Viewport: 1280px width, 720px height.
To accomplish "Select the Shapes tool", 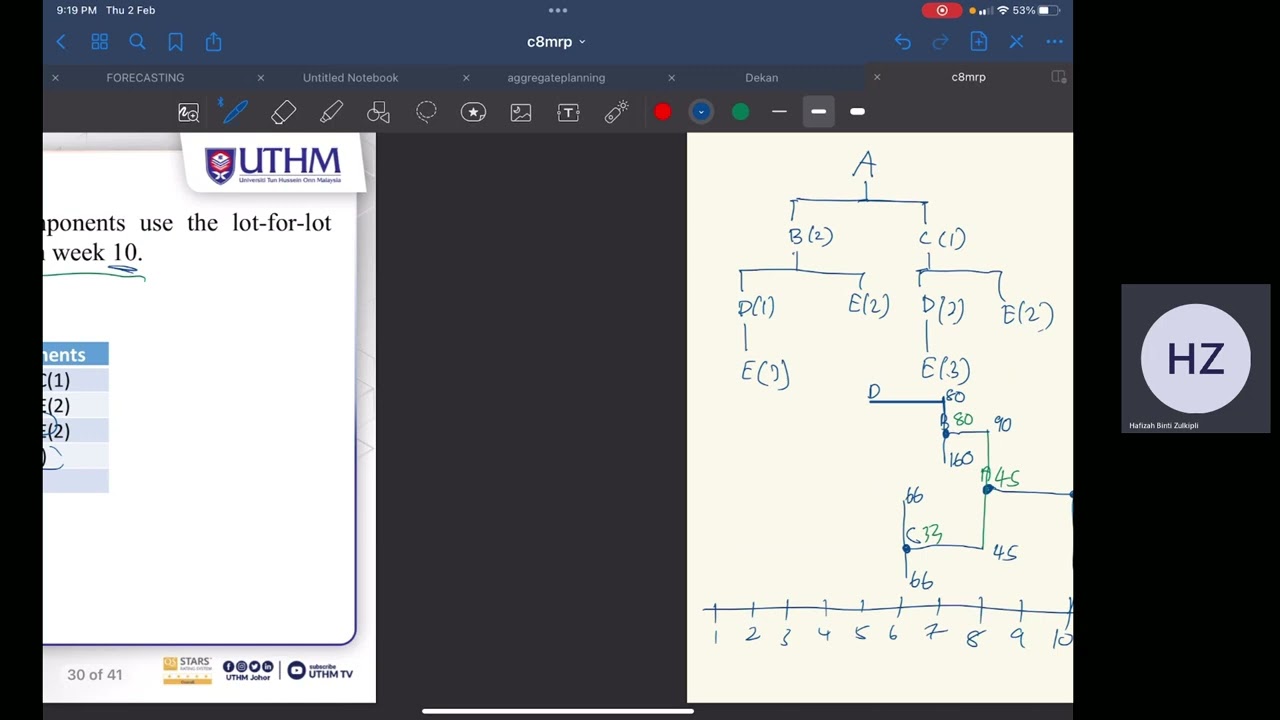I will (378, 112).
